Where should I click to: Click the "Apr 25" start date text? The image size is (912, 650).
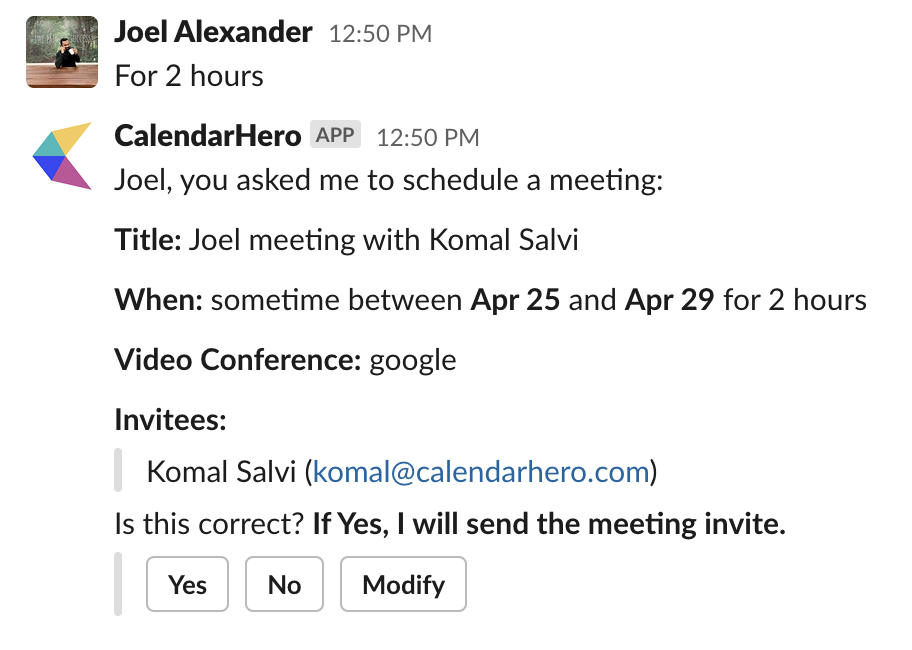(515, 300)
